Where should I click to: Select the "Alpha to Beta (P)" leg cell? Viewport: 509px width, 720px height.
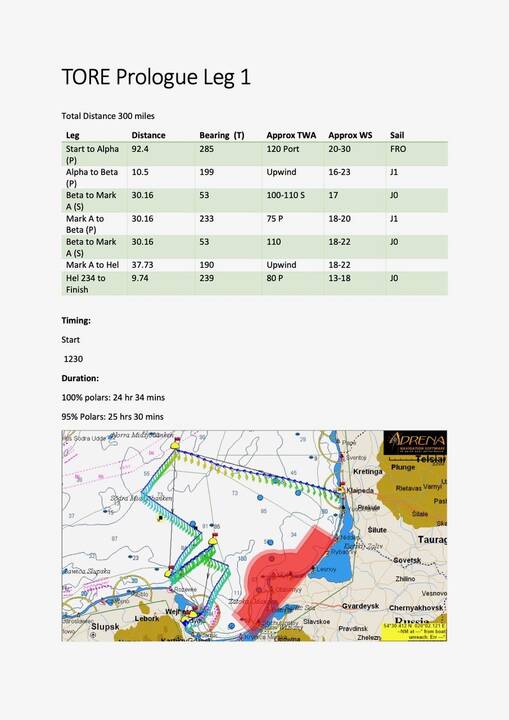[92, 177]
